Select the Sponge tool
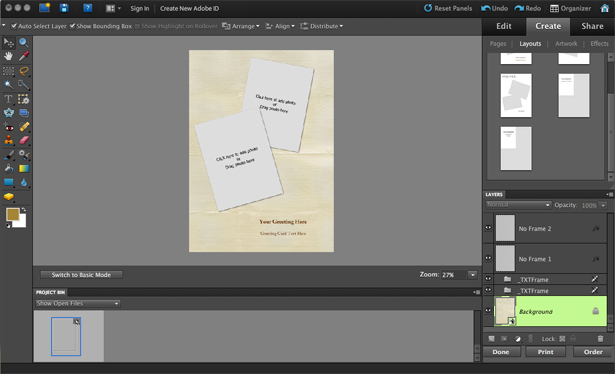 pyautogui.click(x=8, y=197)
